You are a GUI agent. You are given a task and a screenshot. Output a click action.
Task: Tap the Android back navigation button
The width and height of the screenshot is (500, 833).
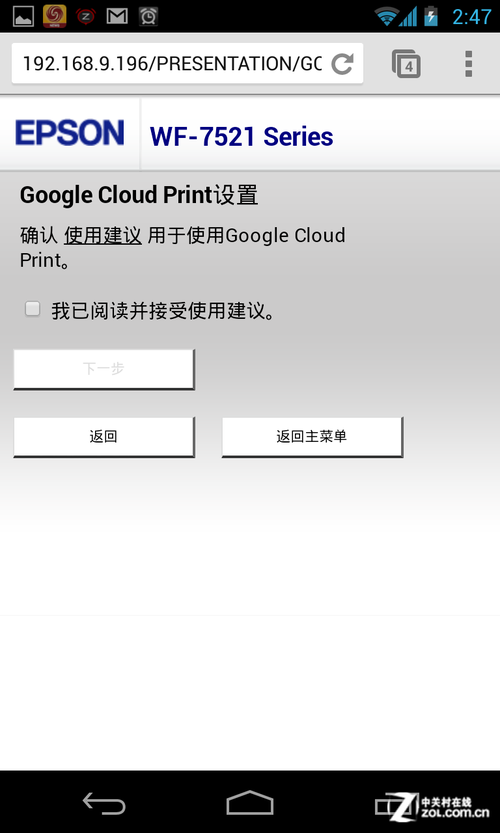pyautogui.click(x=104, y=803)
